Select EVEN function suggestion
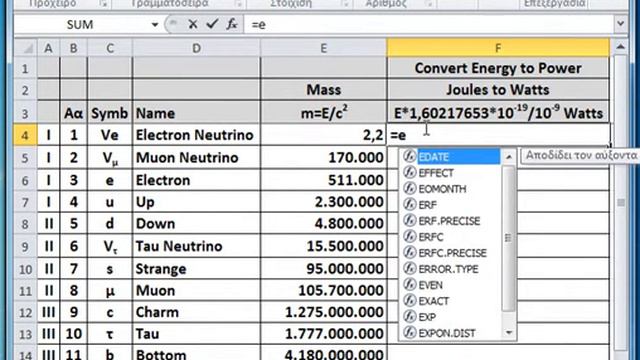 point(450,285)
